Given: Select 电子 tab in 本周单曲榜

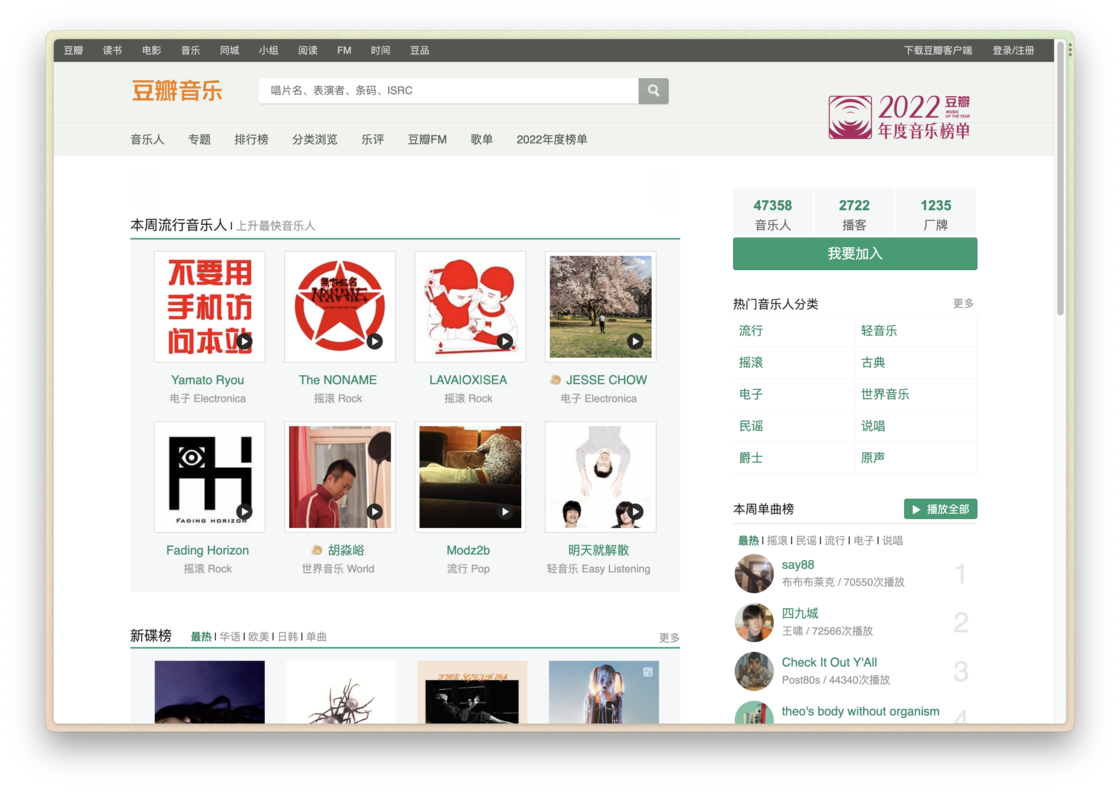Looking at the screenshot, I should click(x=864, y=541).
